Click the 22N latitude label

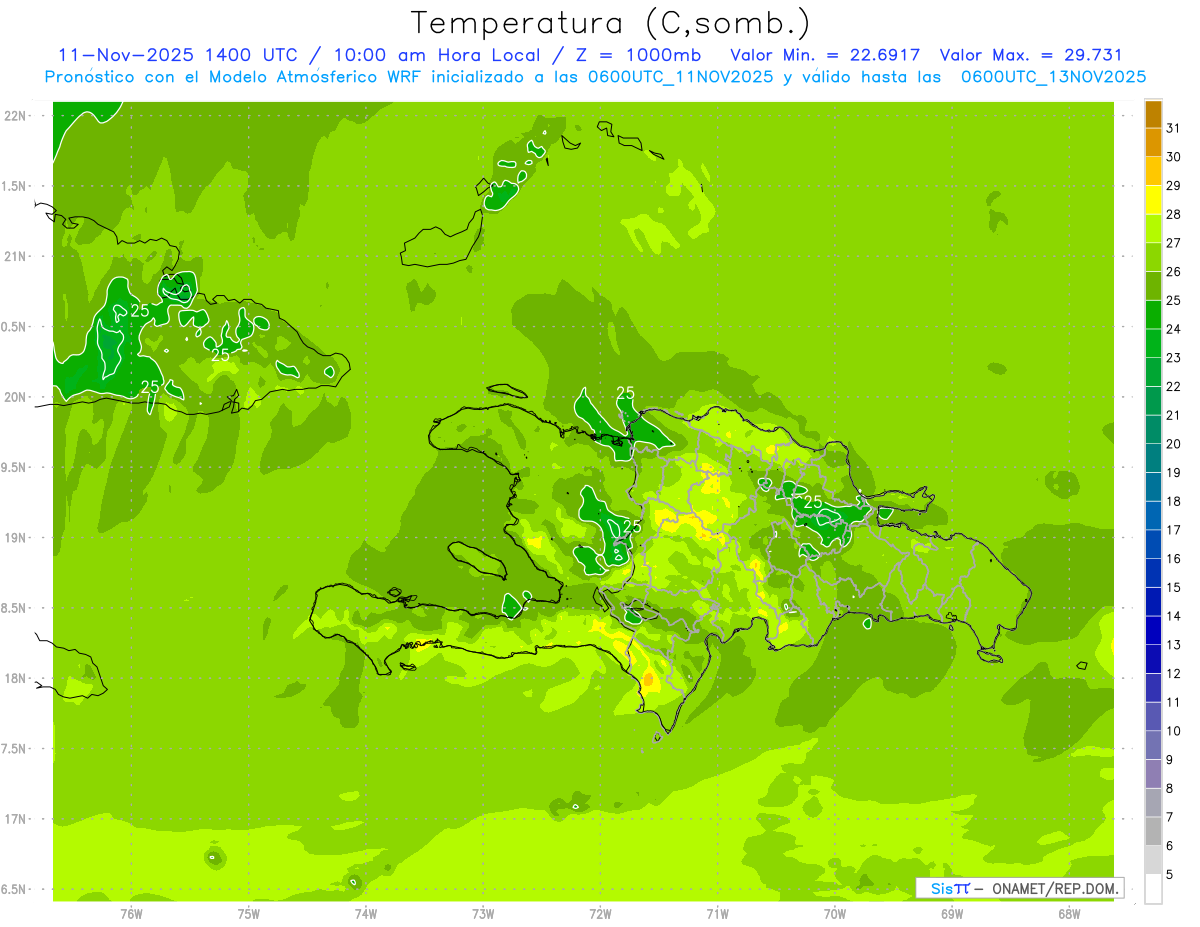point(14,115)
